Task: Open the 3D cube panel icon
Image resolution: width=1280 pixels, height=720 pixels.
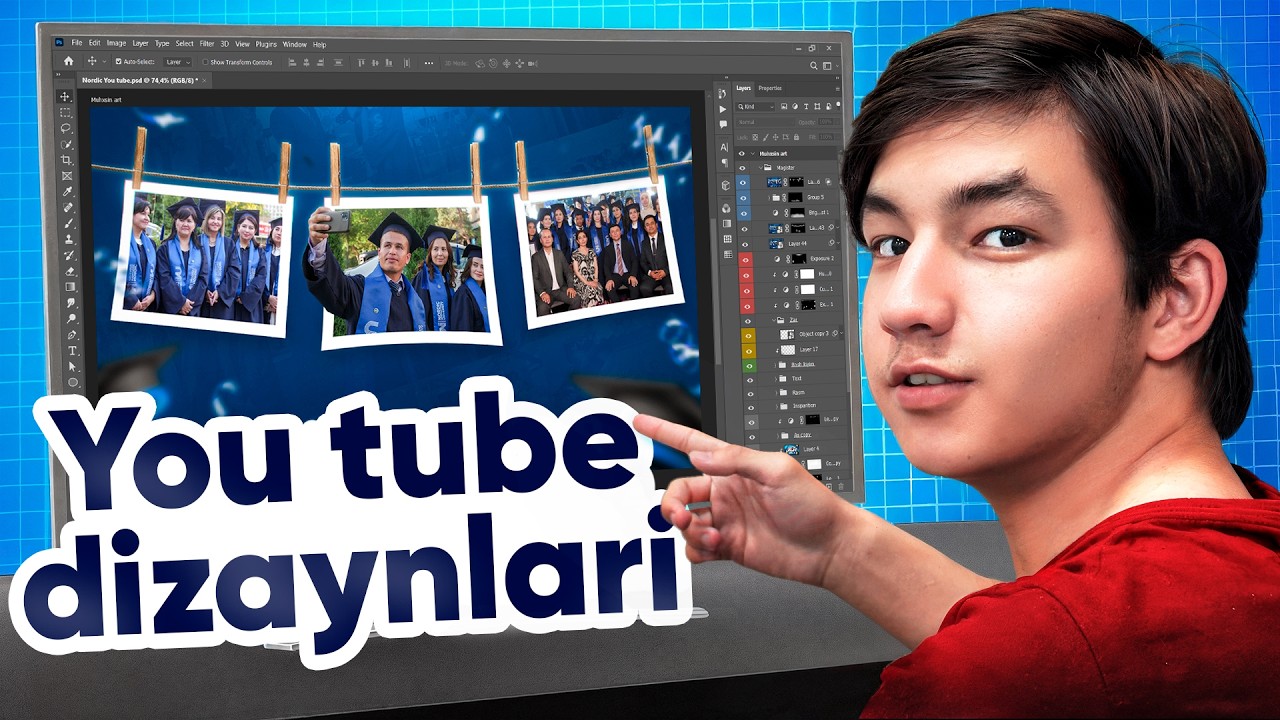Action: pos(725,186)
